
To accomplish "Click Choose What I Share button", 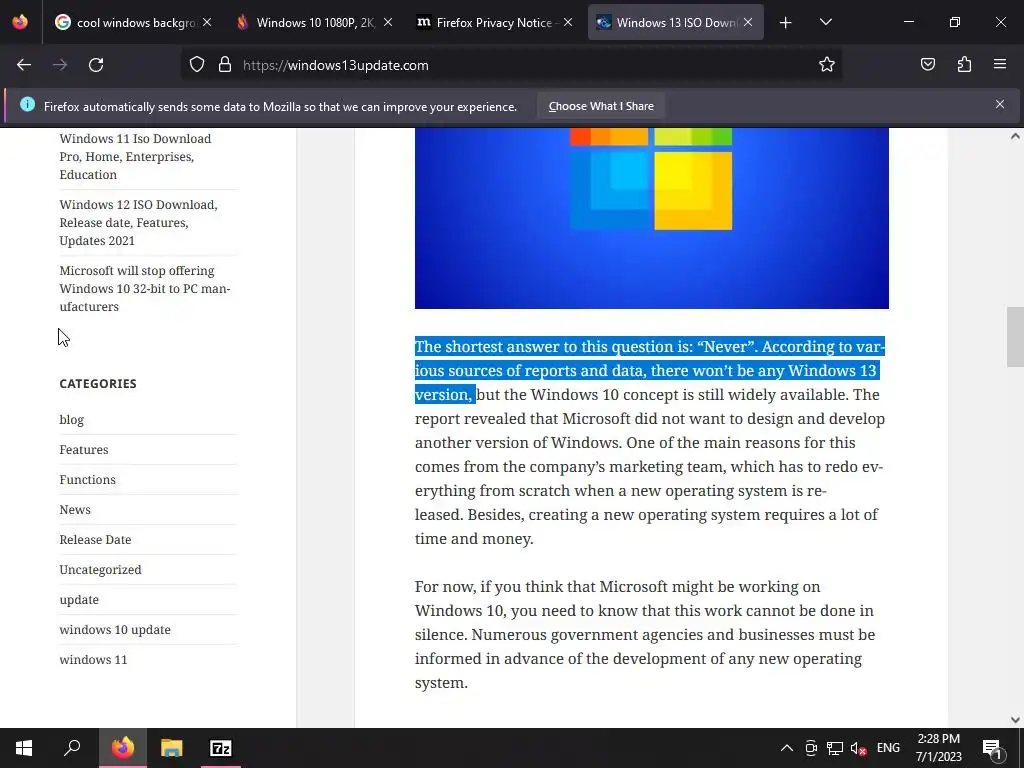I will click(601, 106).
